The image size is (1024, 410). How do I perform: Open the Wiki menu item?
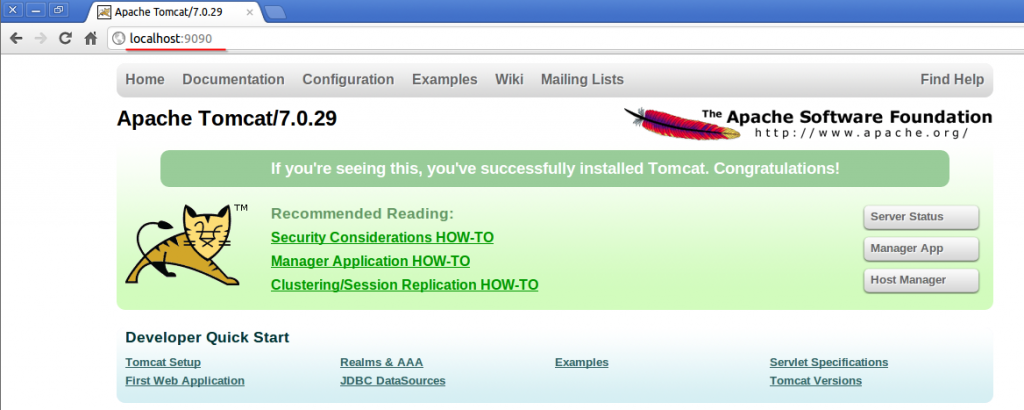click(509, 80)
